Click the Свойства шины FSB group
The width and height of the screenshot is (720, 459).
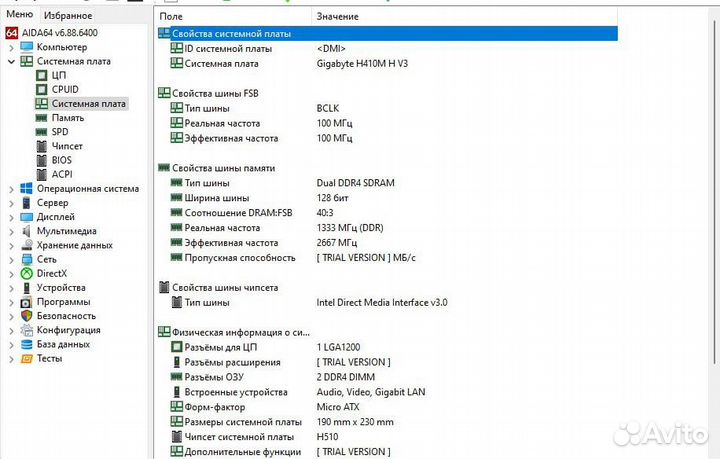(215, 93)
